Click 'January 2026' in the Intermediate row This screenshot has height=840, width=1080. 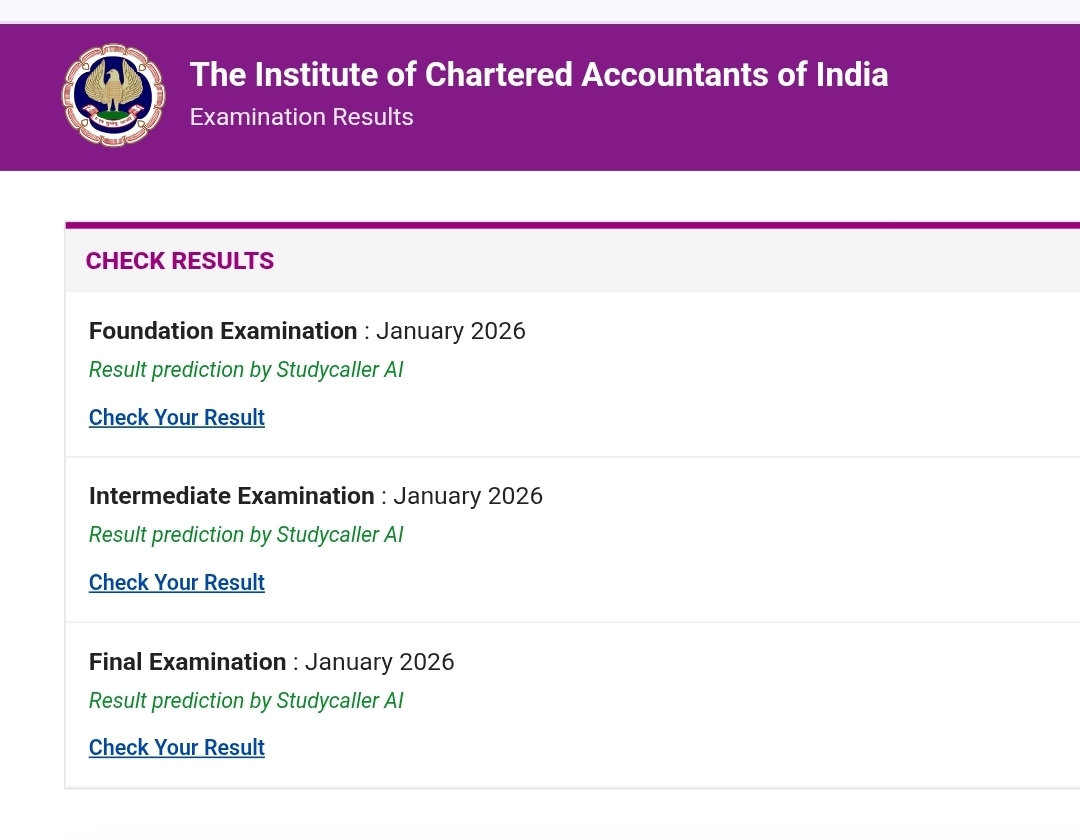(x=468, y=496)
